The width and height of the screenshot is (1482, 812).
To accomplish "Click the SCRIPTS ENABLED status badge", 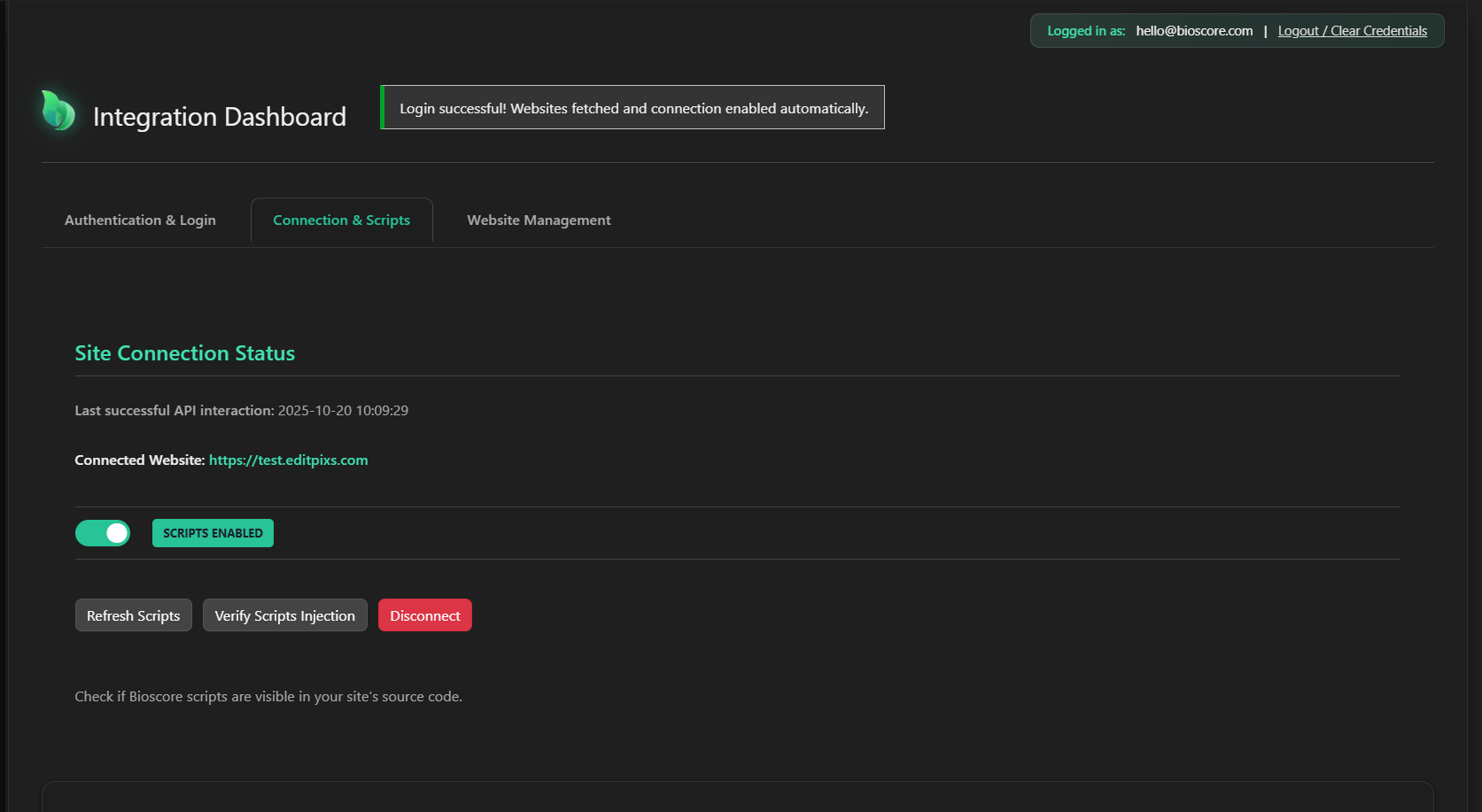I will point(213,533).
